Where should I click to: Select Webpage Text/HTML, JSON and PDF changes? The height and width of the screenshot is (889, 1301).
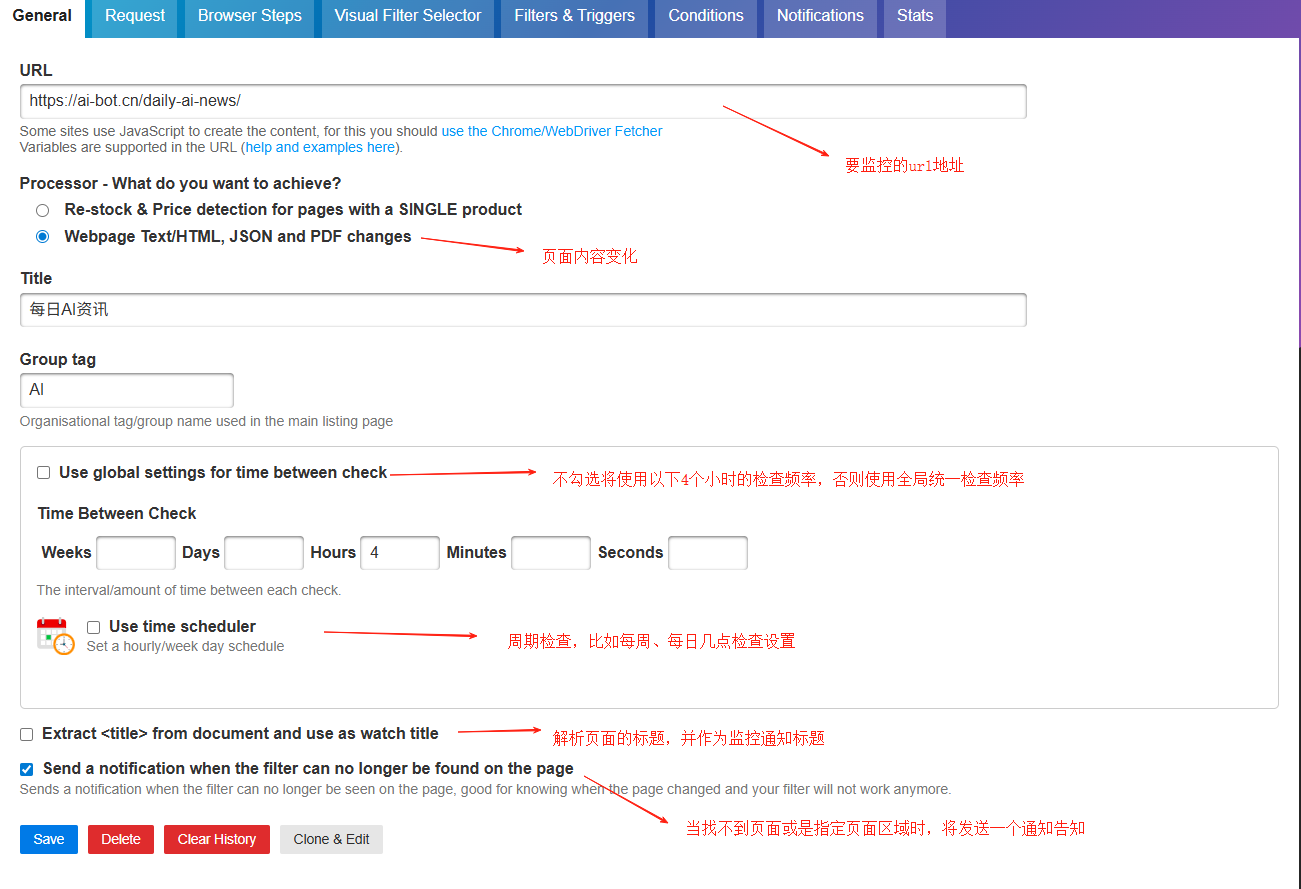tap(42, 237)
